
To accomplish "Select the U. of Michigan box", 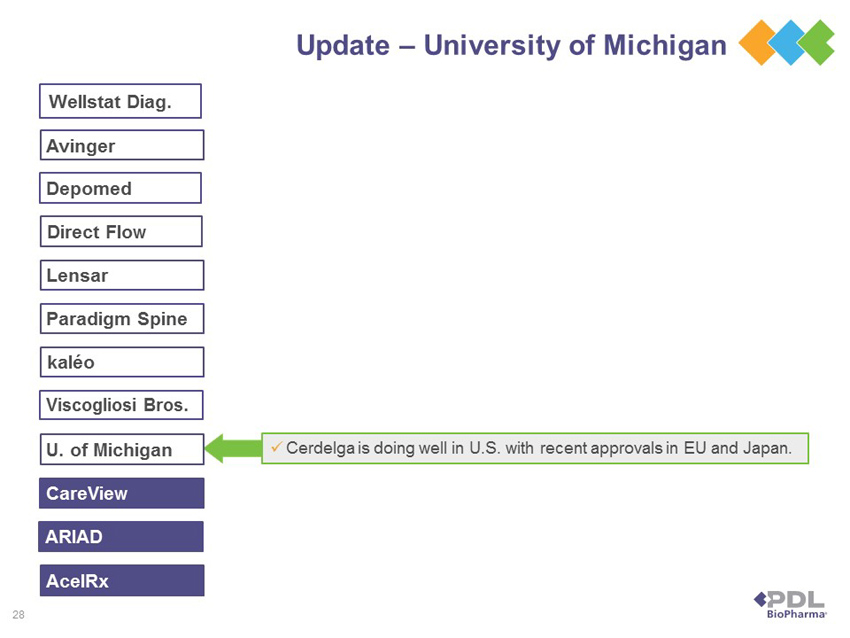I will click(122, 449).
